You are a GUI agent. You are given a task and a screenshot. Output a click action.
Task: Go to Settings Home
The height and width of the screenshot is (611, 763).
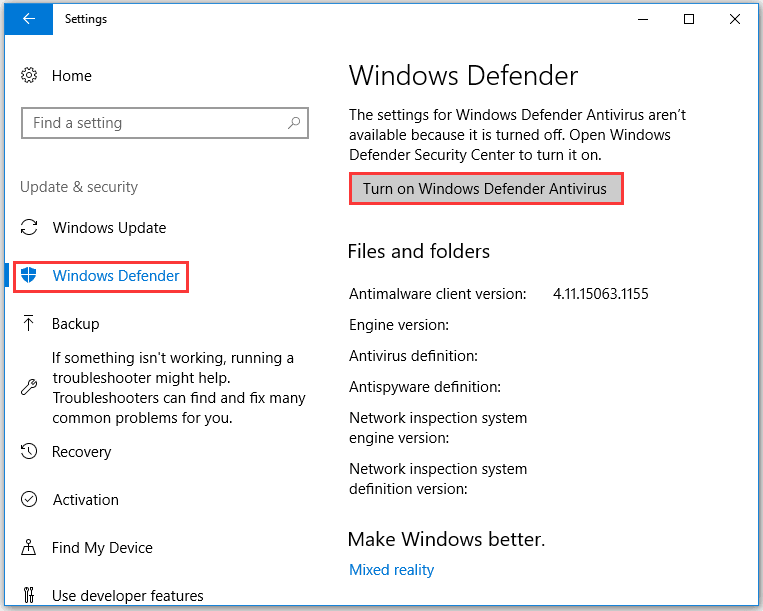click(72, 75)
